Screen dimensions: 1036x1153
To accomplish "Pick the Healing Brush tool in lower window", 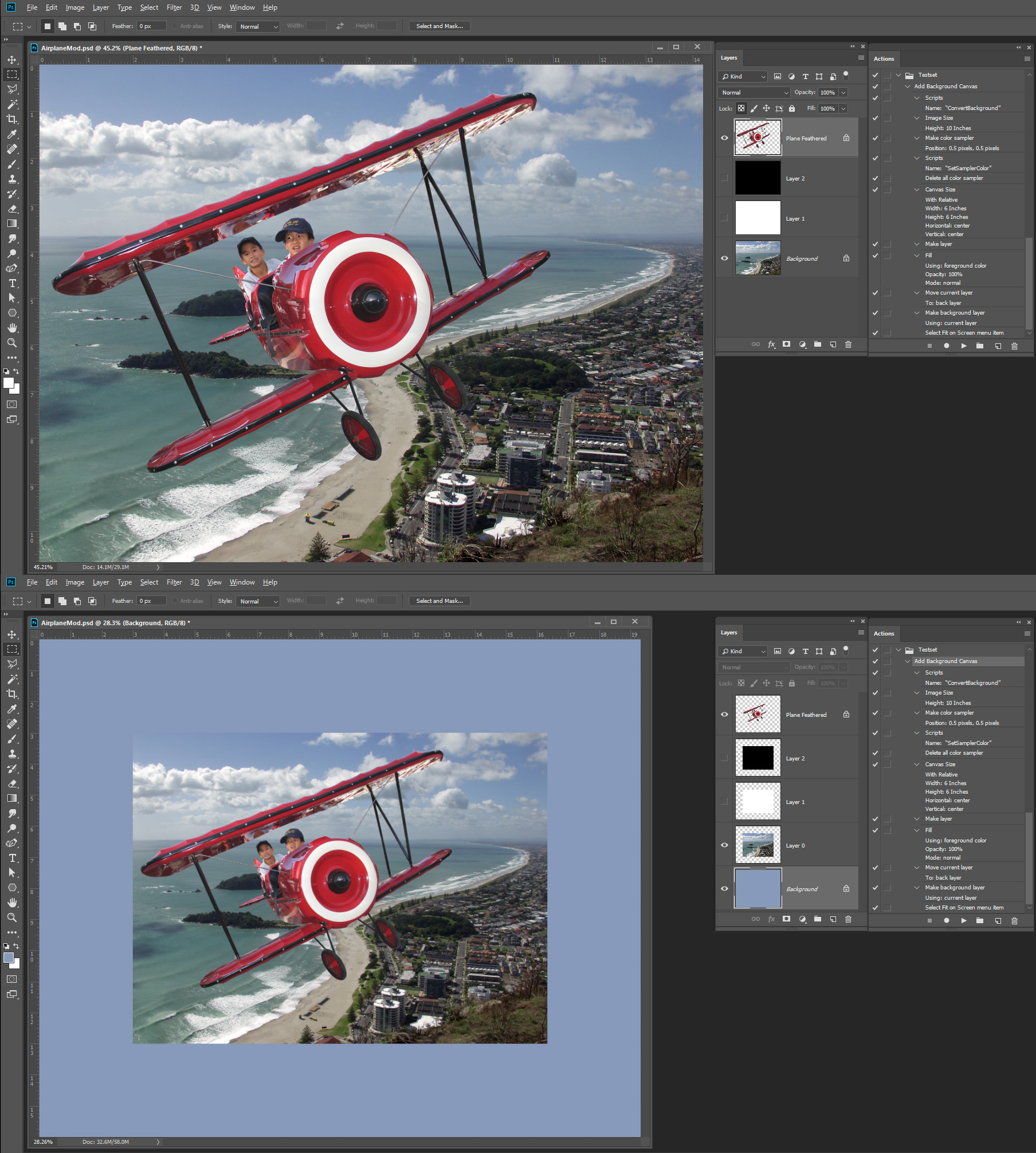I will (x=12, y=724).
